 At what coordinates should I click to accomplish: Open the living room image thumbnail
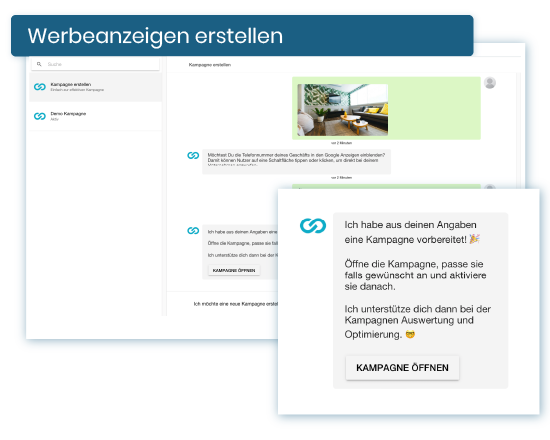[342, 109]
